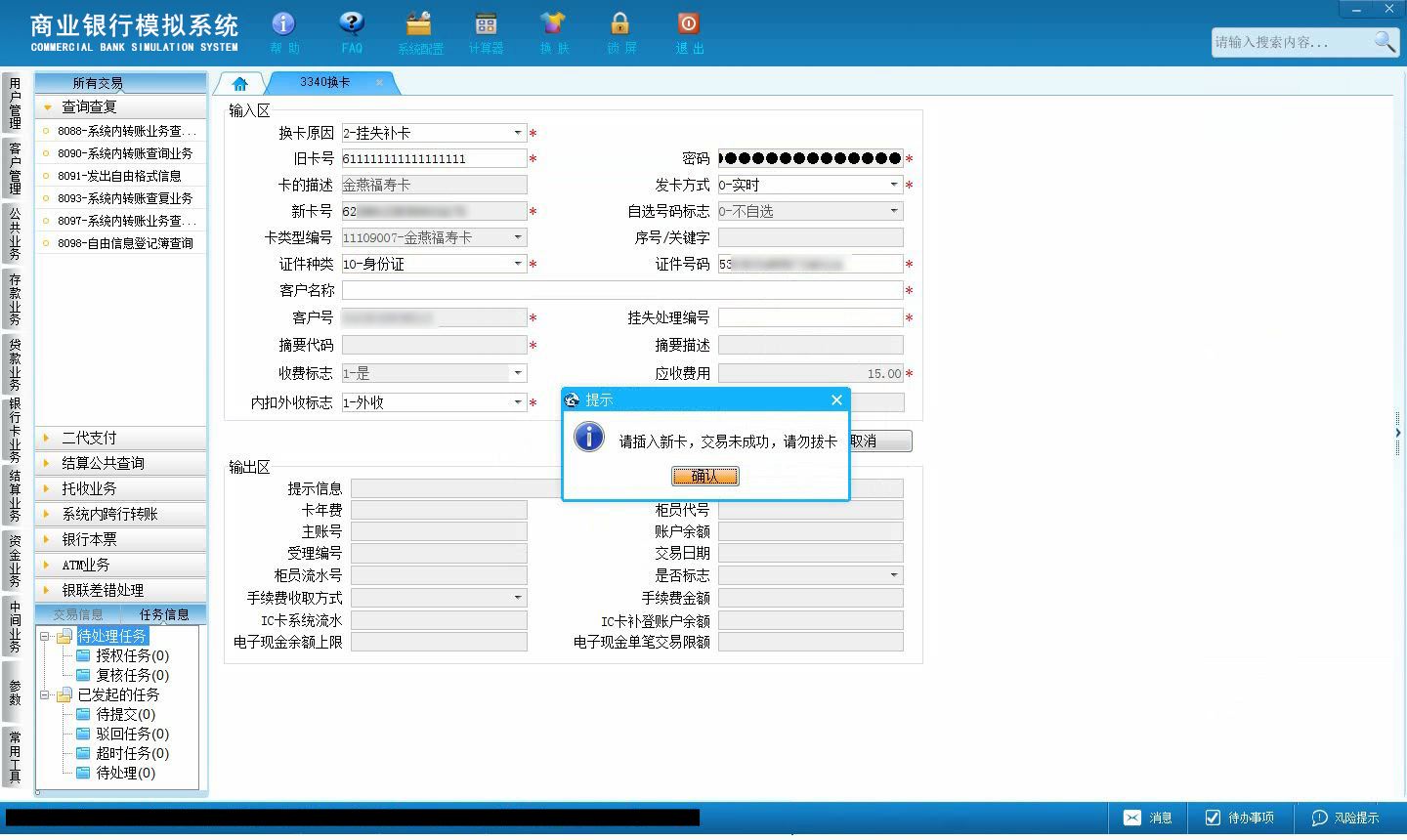Screen dimensions: 1407x840
Task: Go to the home tab icon
Action: click(240, 83)
